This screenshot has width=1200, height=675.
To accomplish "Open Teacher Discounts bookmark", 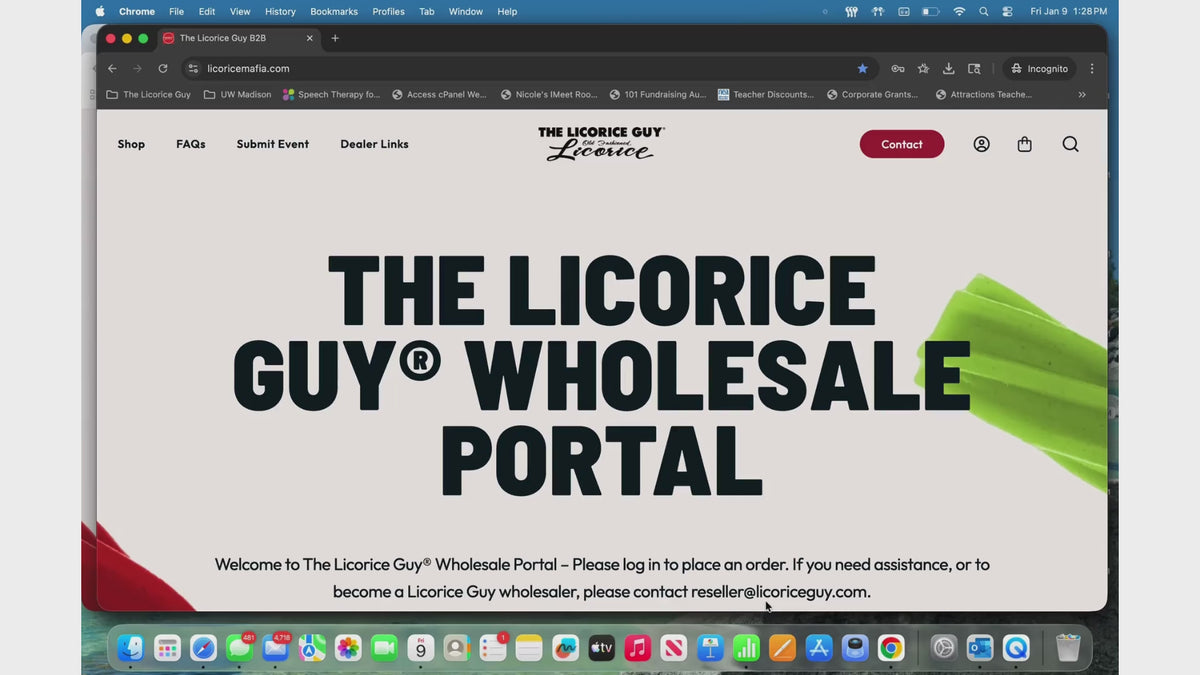I will tap(766, 95).
